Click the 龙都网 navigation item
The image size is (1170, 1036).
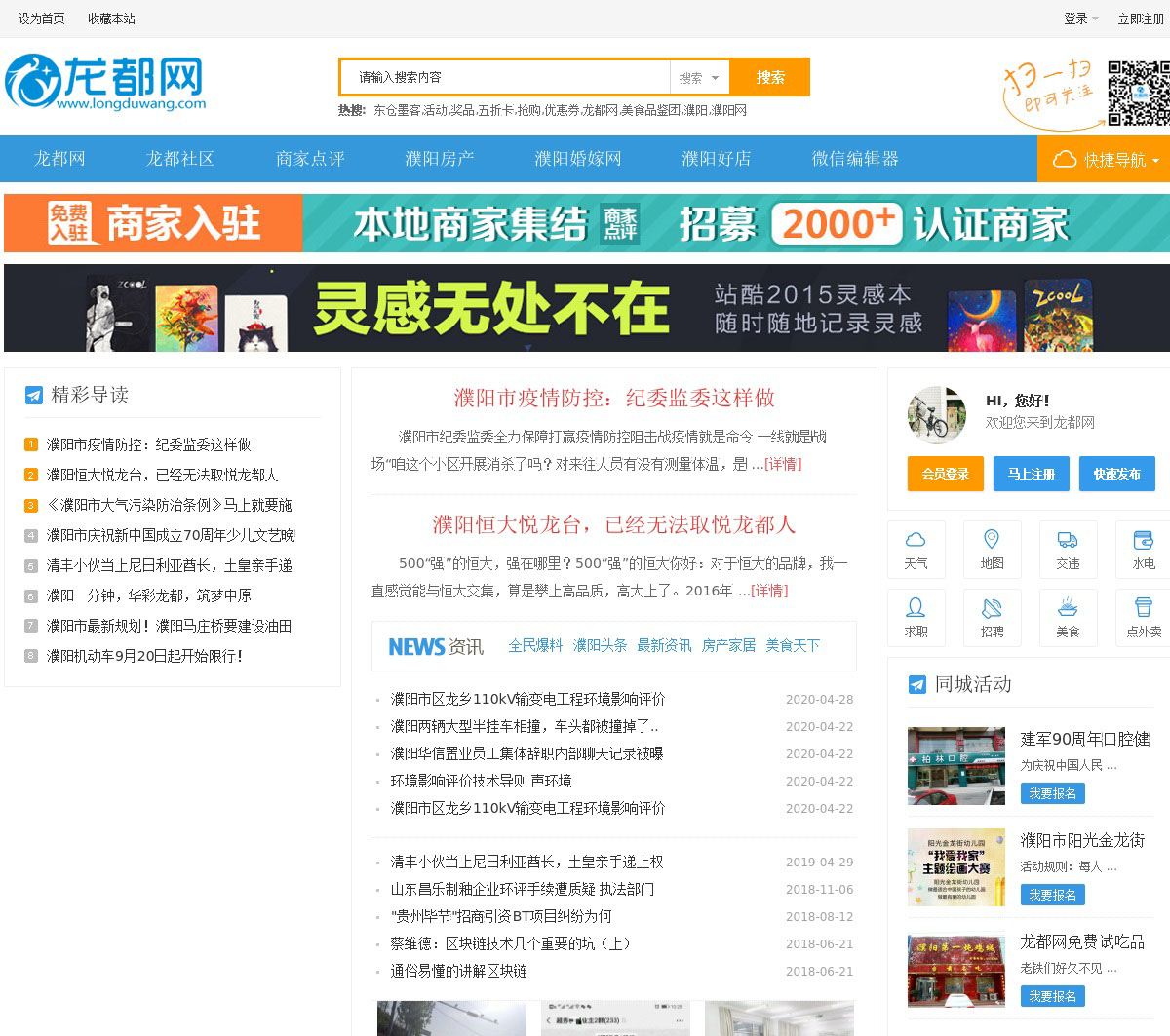pyautogui.click(x=59, y=159)
